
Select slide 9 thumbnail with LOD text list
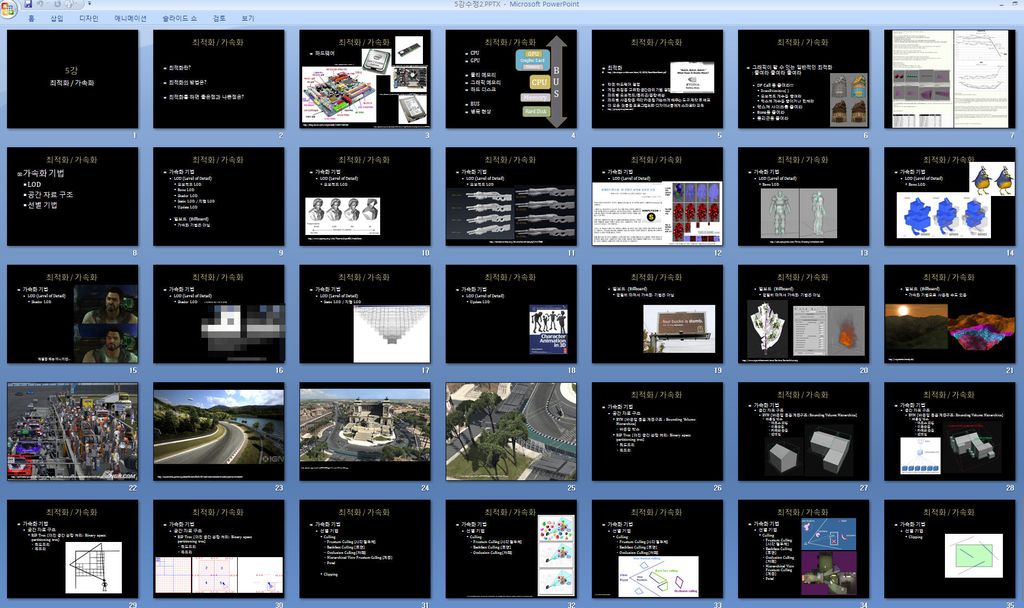point(219,197)
